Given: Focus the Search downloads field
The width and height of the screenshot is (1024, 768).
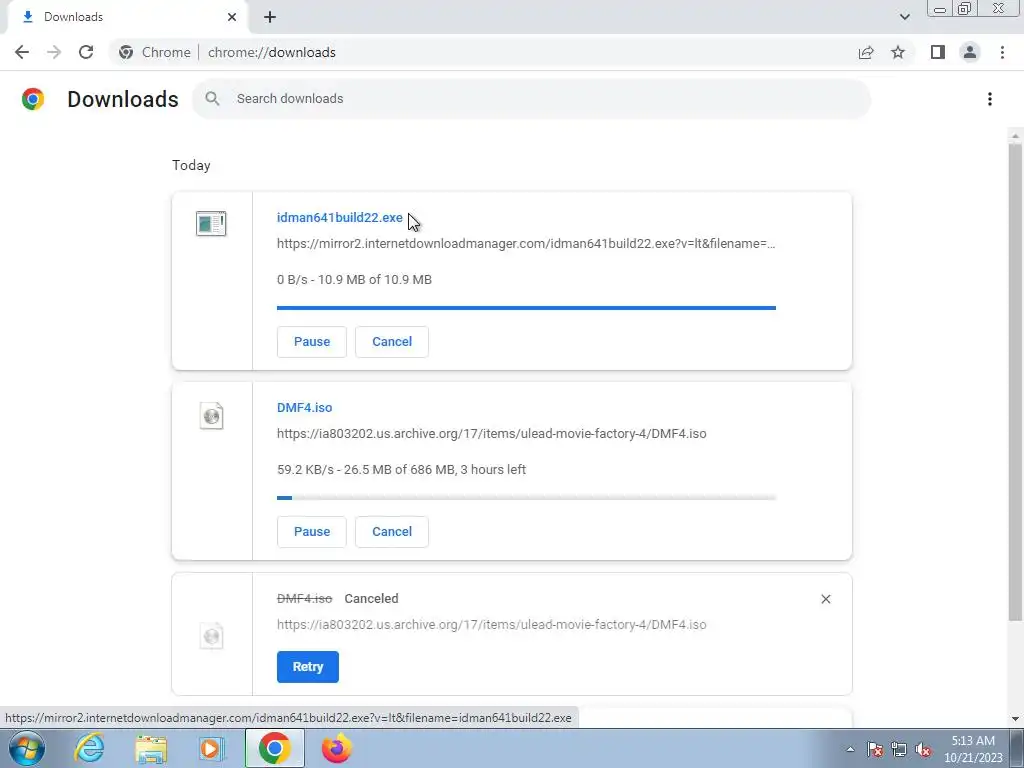Looking at the screenshot, I should [x=531, y=99].
